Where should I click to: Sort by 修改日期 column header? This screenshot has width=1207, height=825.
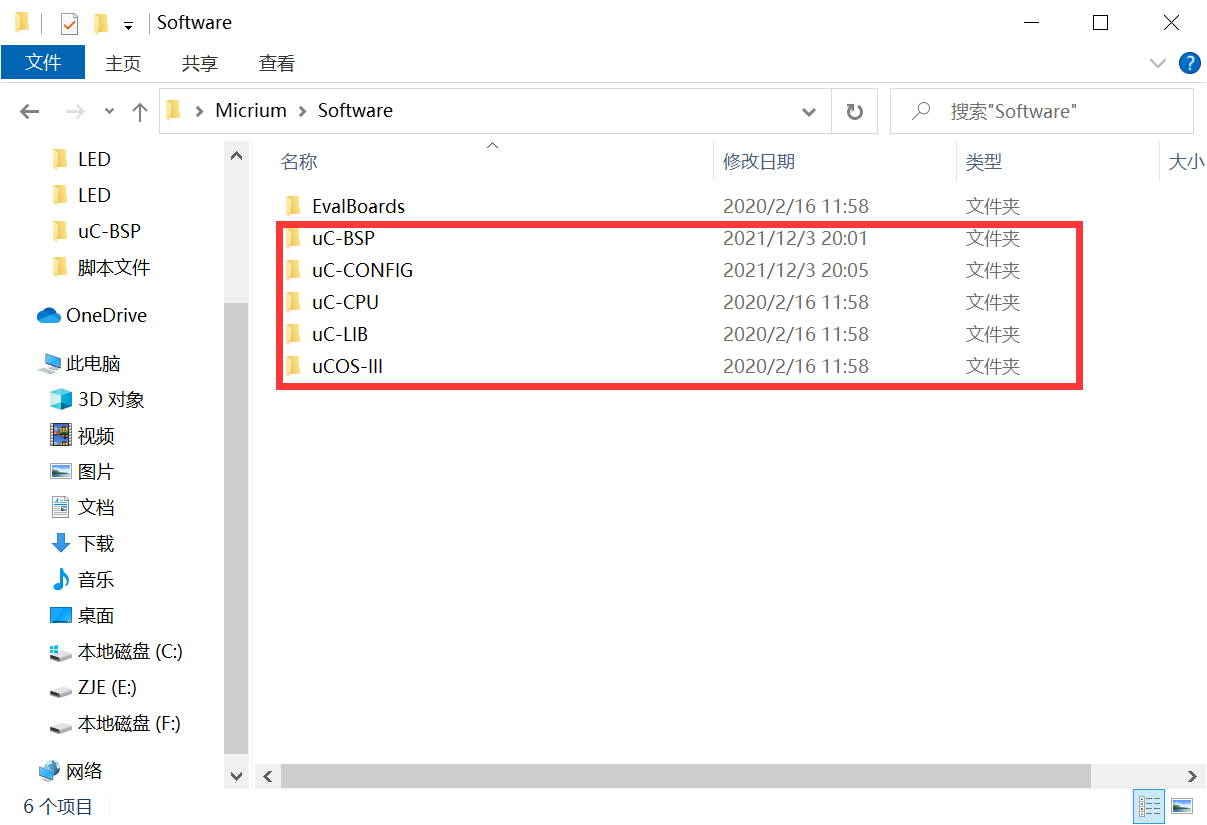pyautogui.click(x=759, y=161)
